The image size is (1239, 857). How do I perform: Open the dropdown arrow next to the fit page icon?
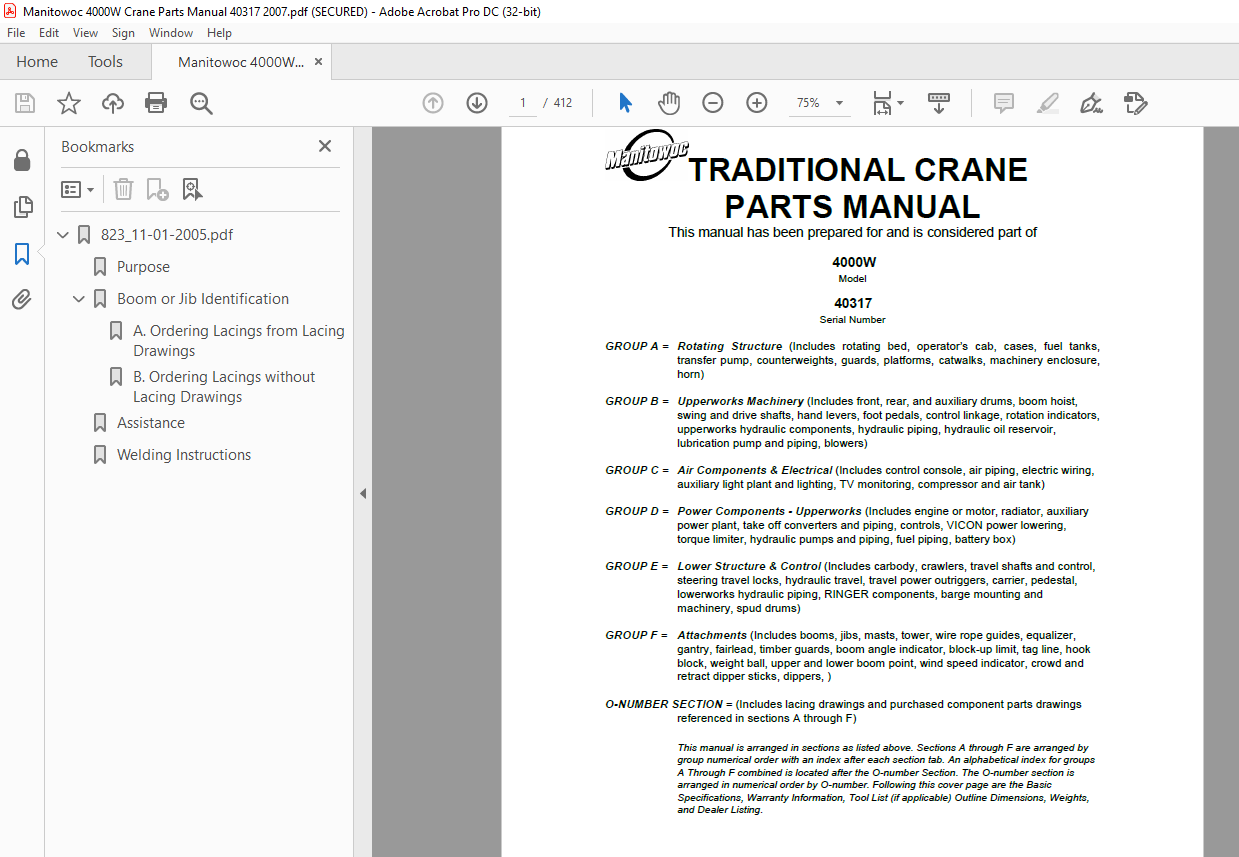[x=900, y=103]
